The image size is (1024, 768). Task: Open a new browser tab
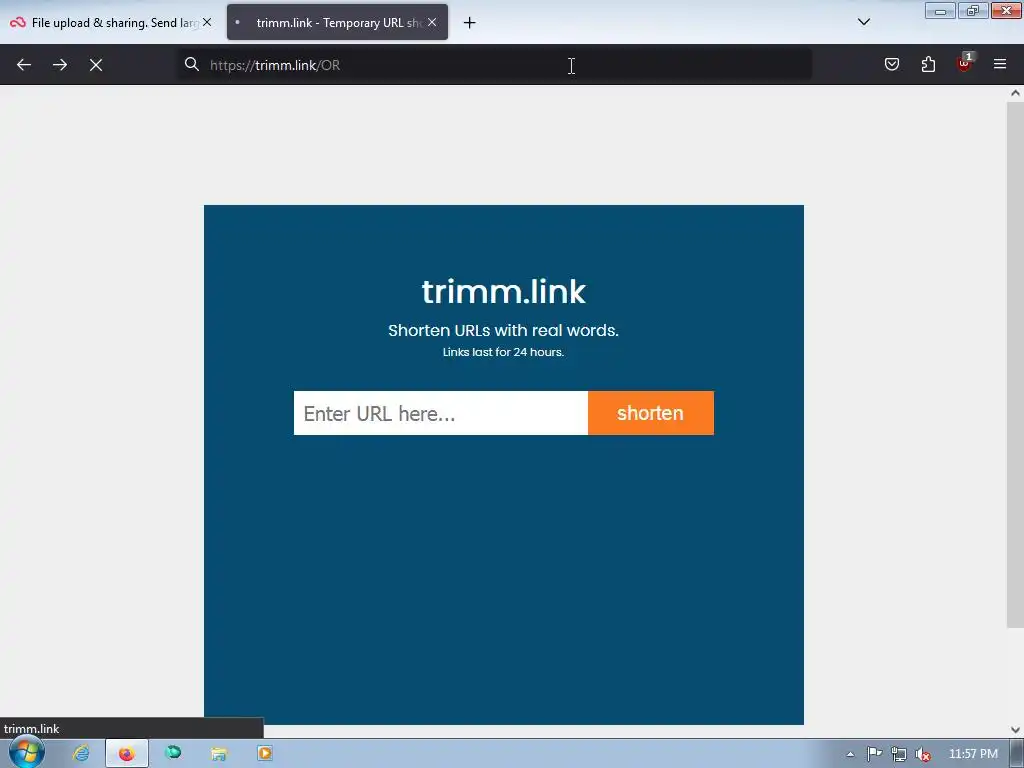469,23
